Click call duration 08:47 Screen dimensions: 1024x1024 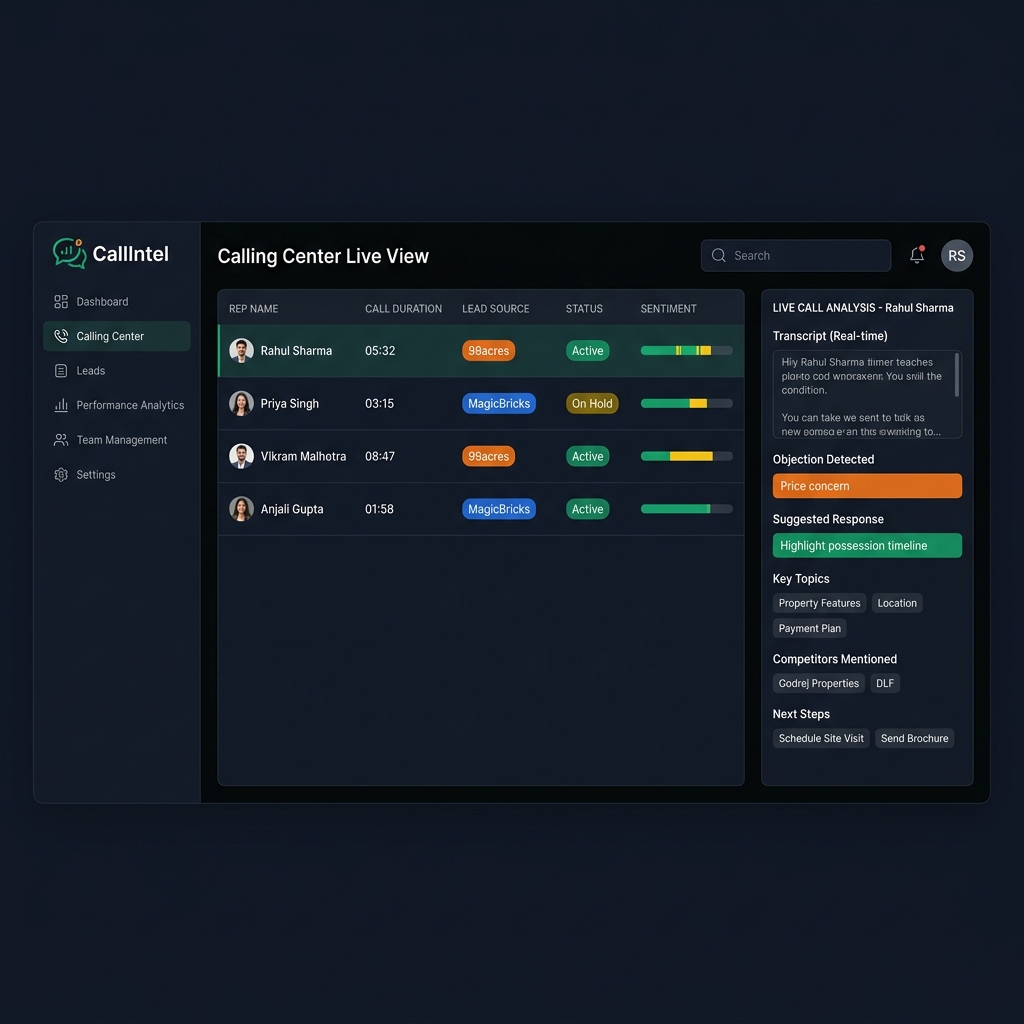pyautogui.click(x=380, y=456)
